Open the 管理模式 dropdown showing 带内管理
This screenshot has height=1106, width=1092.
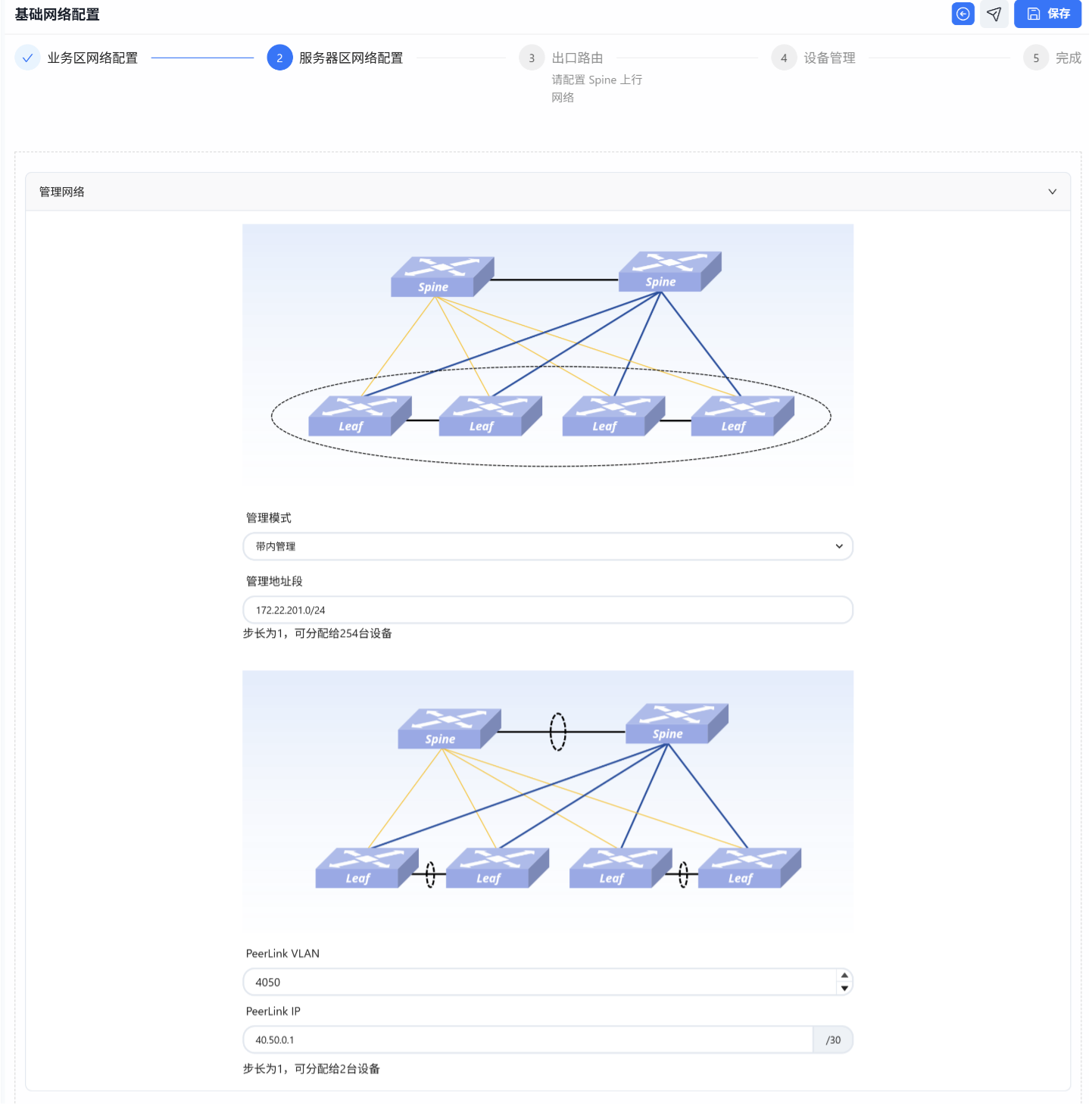point(548,546)
